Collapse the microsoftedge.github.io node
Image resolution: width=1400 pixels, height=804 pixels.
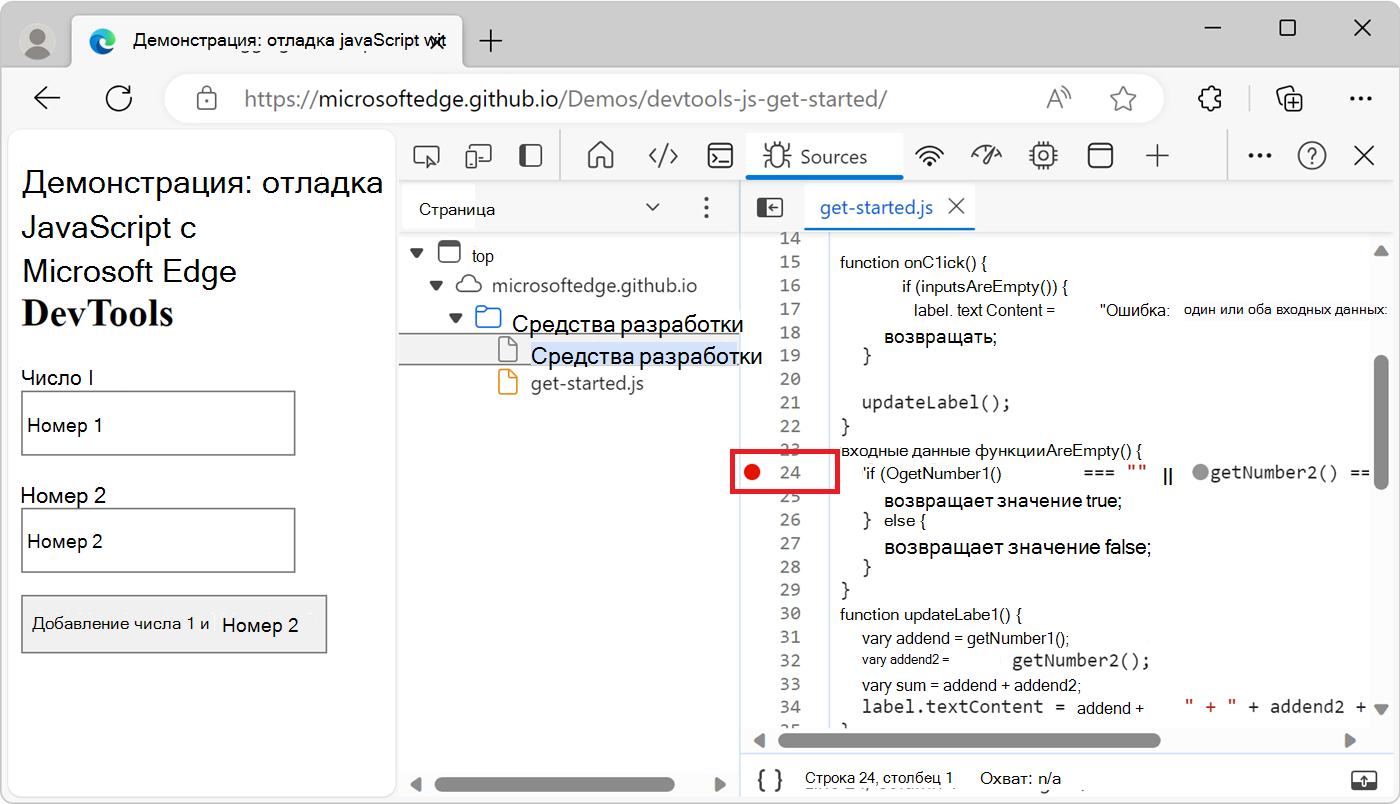435,286
